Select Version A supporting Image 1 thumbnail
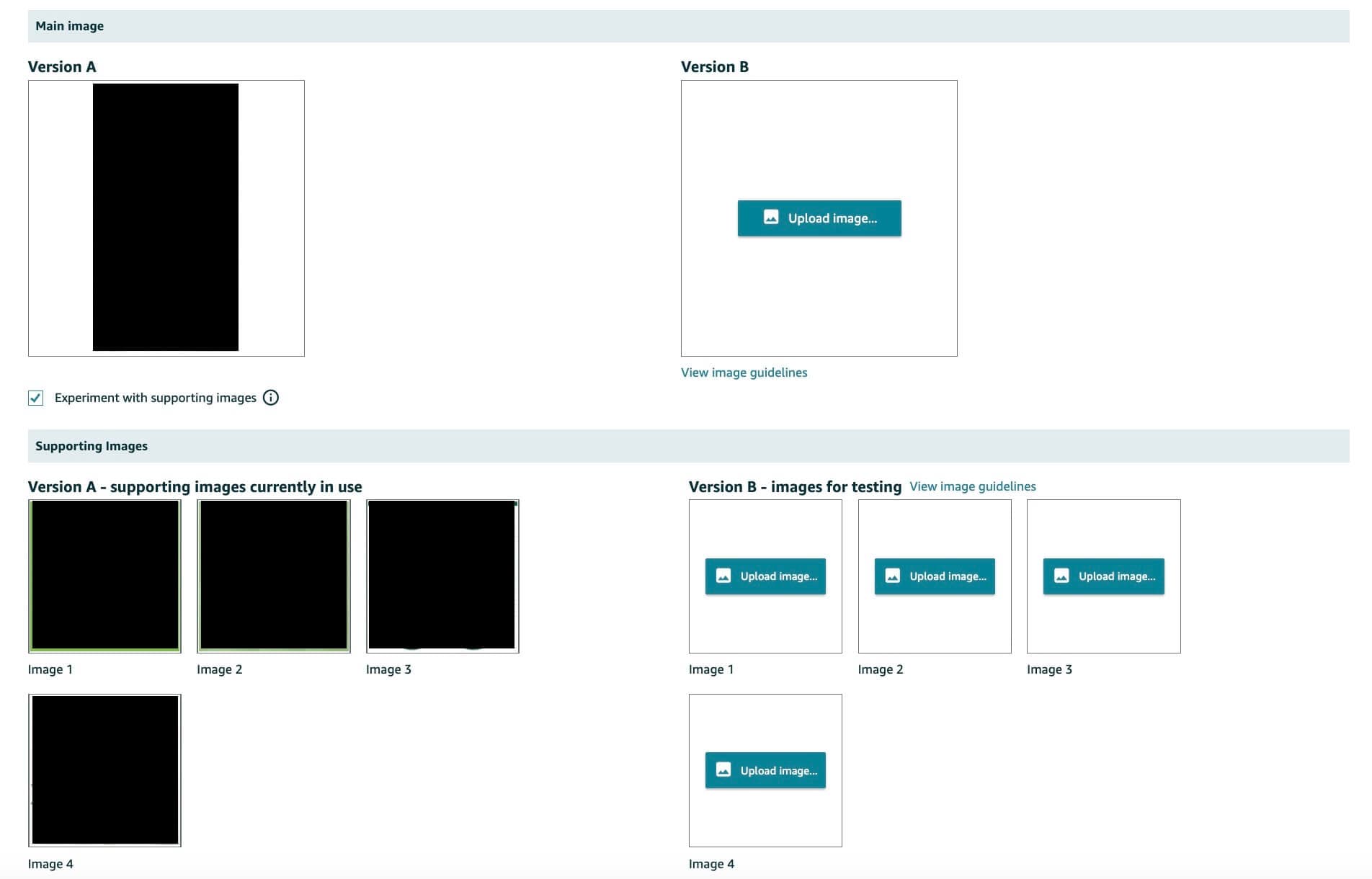Image resolution: width=1372 pixels, height=879 pixels. coord(104,576)
